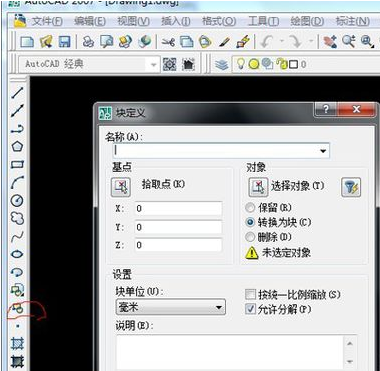Open Workspace Settings icon
The image size is (380, 371).
point(169,64)
